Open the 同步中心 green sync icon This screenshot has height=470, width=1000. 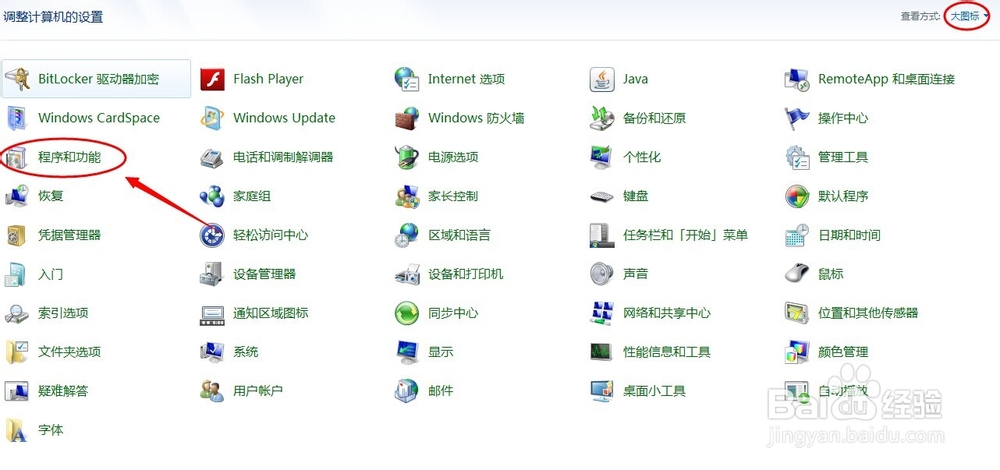(x=407, y=313)
